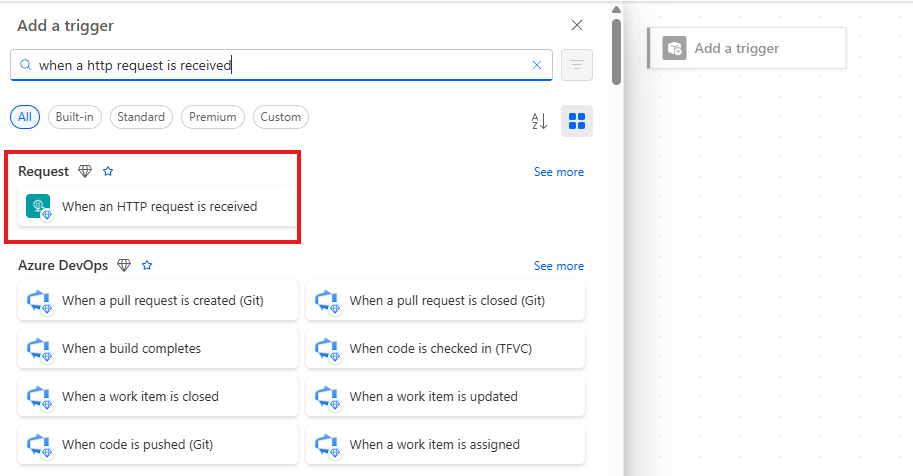Click the Add a trigger panel title
913x476 pixels.
click(x=65, y=26)
